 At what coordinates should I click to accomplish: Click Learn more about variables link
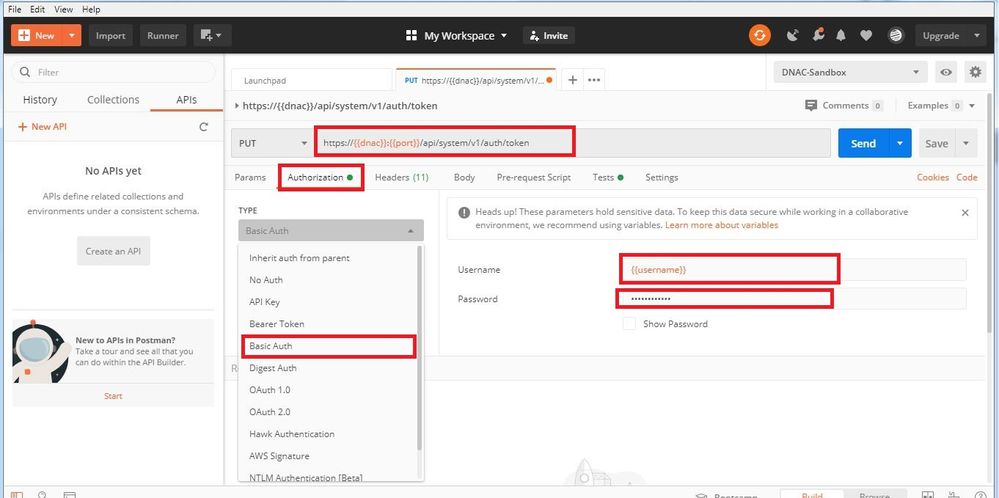721,225
